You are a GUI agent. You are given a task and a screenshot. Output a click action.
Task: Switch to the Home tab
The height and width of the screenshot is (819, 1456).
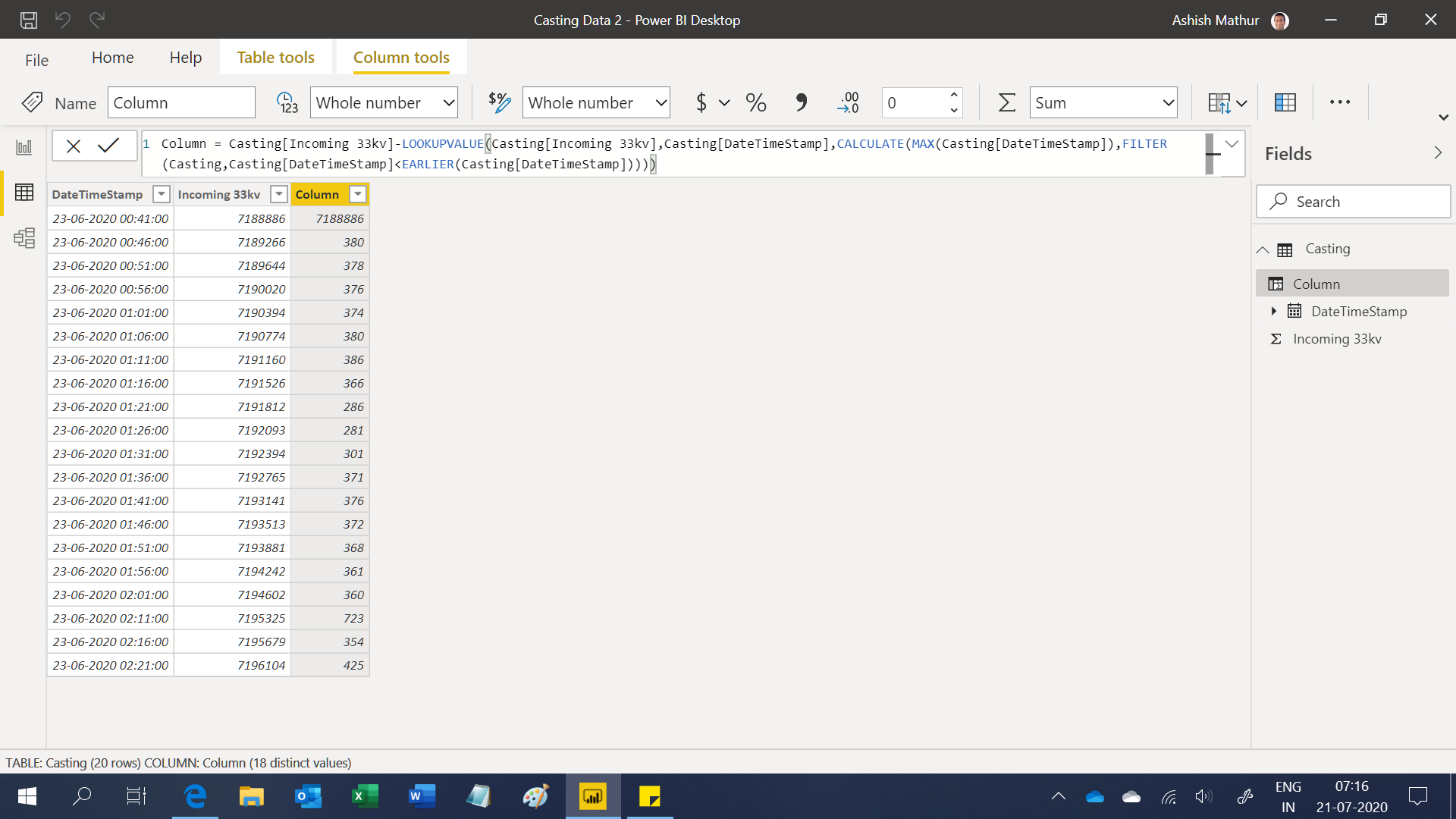(113, 58)
